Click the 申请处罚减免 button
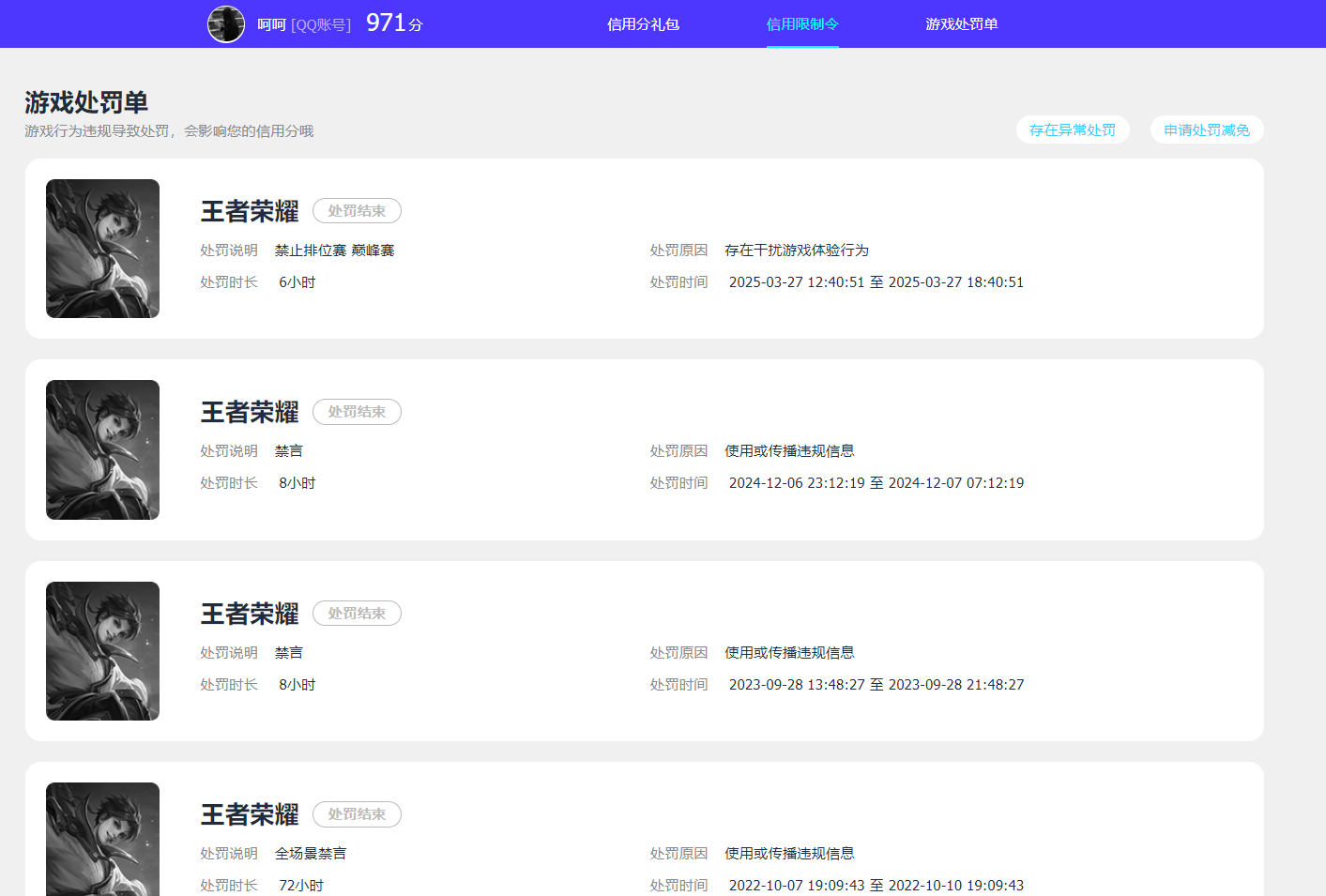Image resolution: width=1326 pixels, height=896 pixels. 1207,129
